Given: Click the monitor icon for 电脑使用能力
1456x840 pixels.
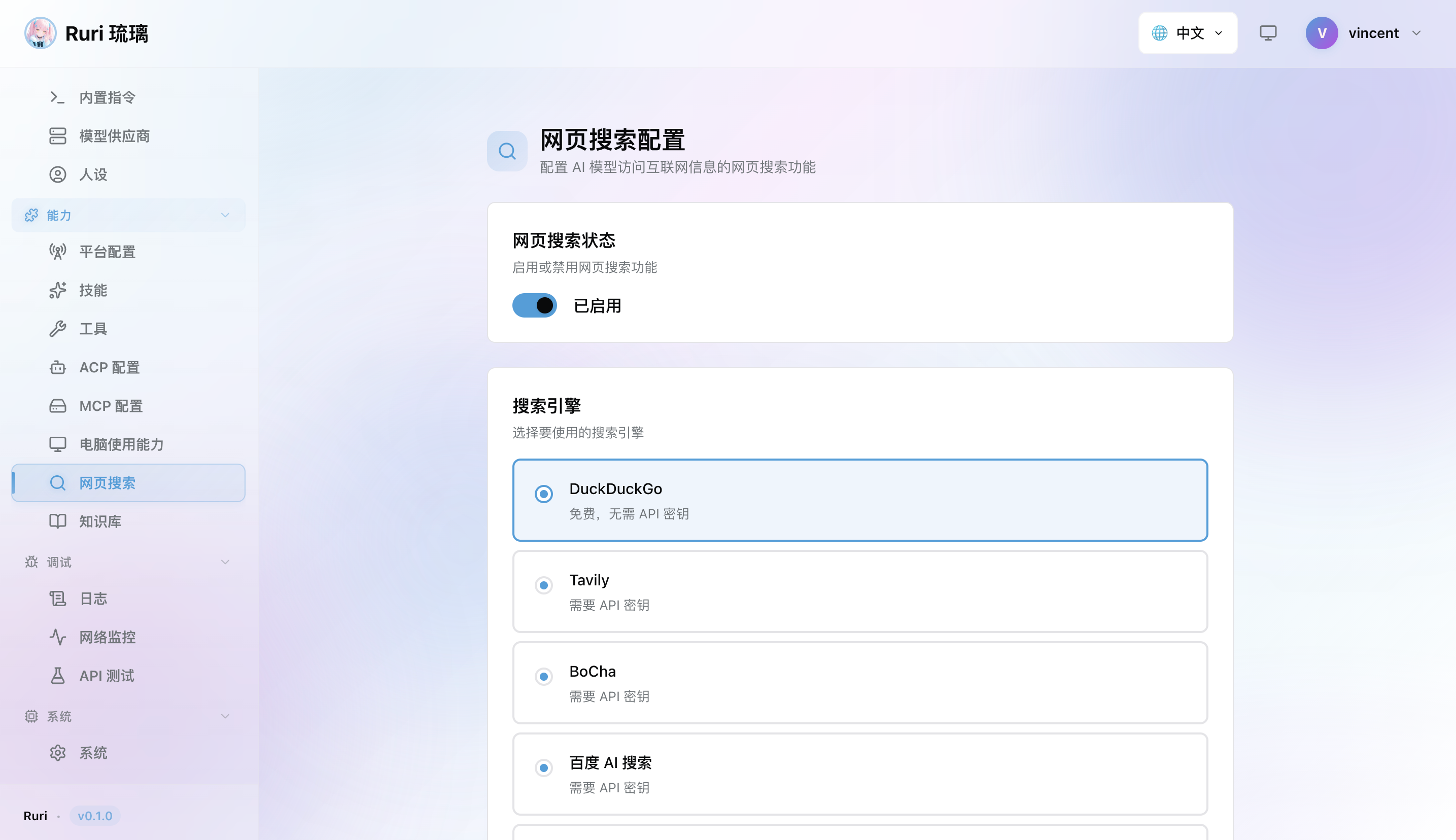Looking at the screenshot, I should pos(58,444).
